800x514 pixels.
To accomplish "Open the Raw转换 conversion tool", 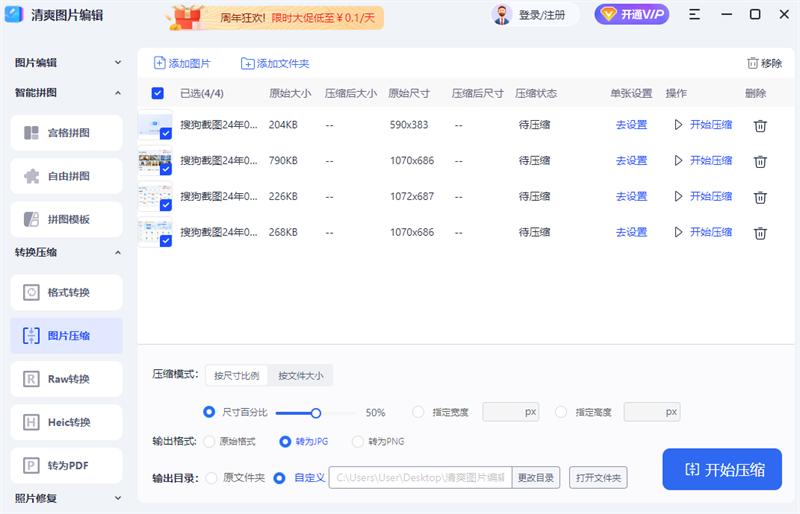I will (x=67, y=379).
